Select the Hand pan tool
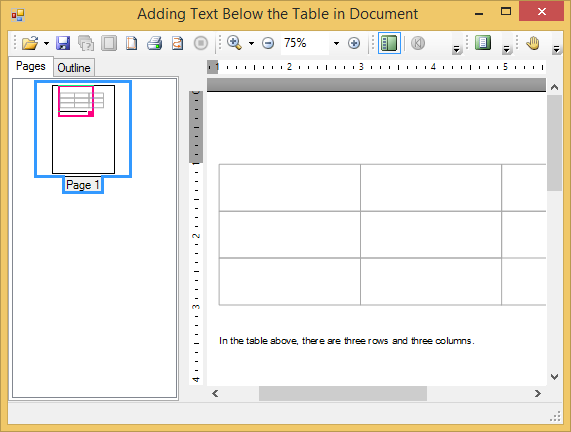571x432 pixels. pos(533,43)
